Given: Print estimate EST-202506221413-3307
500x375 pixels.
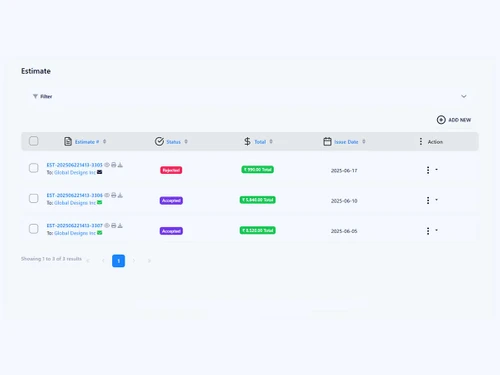Looking at the screenshot, I should click(114, 226).
